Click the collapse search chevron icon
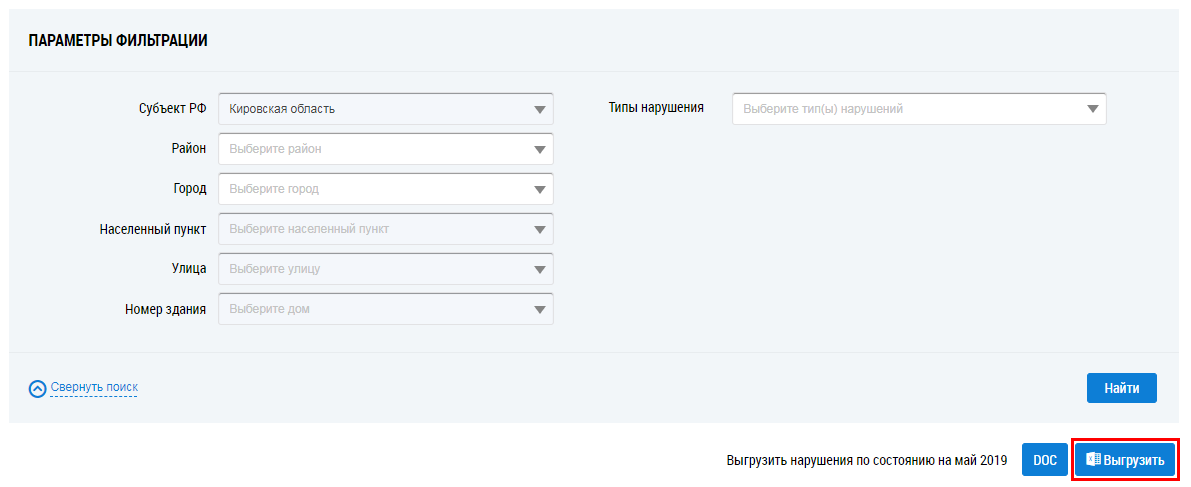Viewport: 1191px width, 487px height. (38, 388)
